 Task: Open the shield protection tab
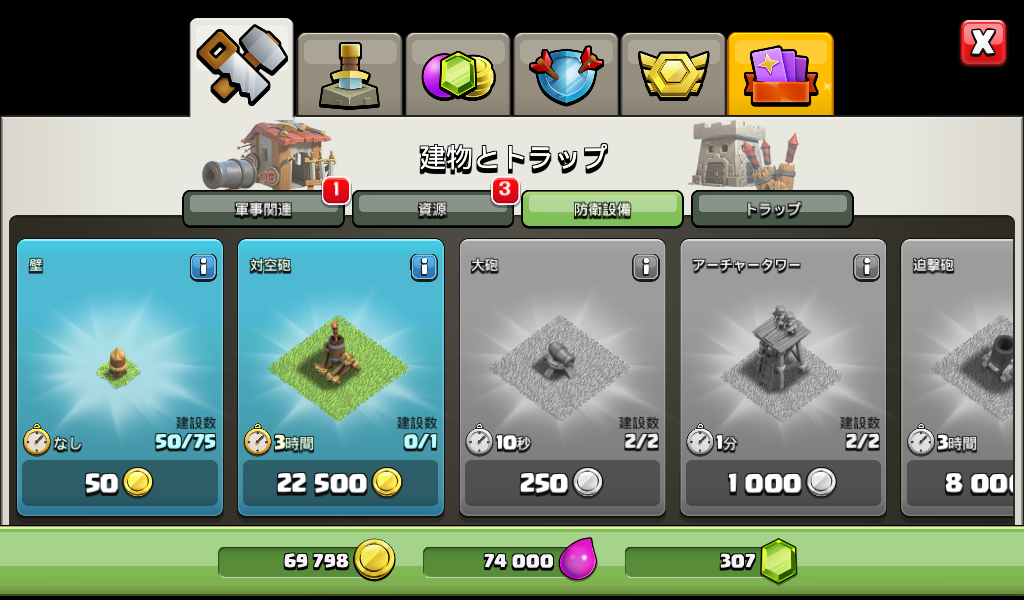(x=566, y=74)
